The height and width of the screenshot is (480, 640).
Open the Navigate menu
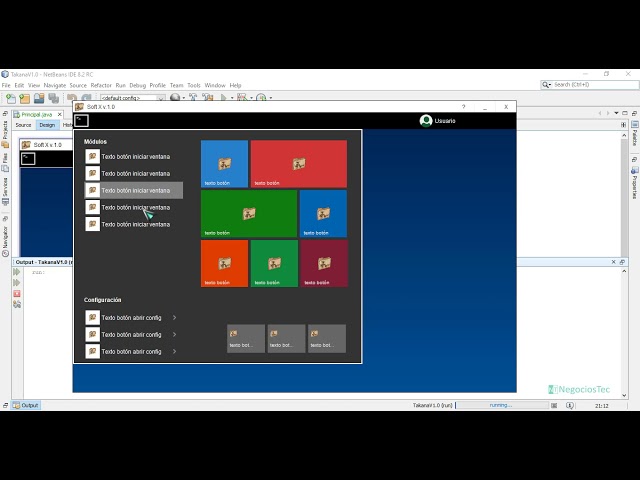pyautogui.click(x=55, y=85)
